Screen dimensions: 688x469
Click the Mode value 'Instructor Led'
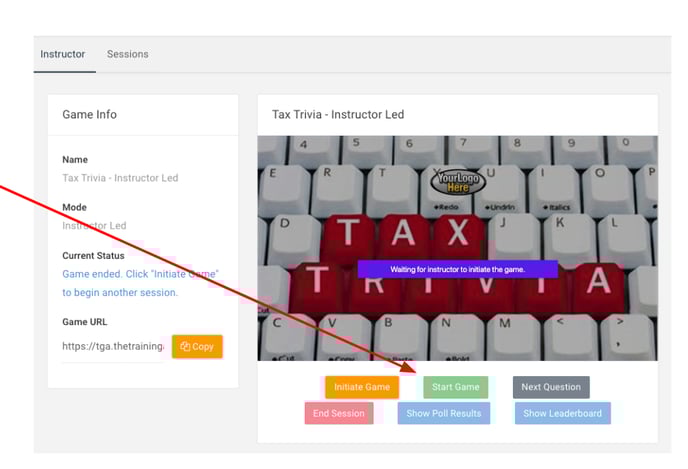[x=94, y=226]
